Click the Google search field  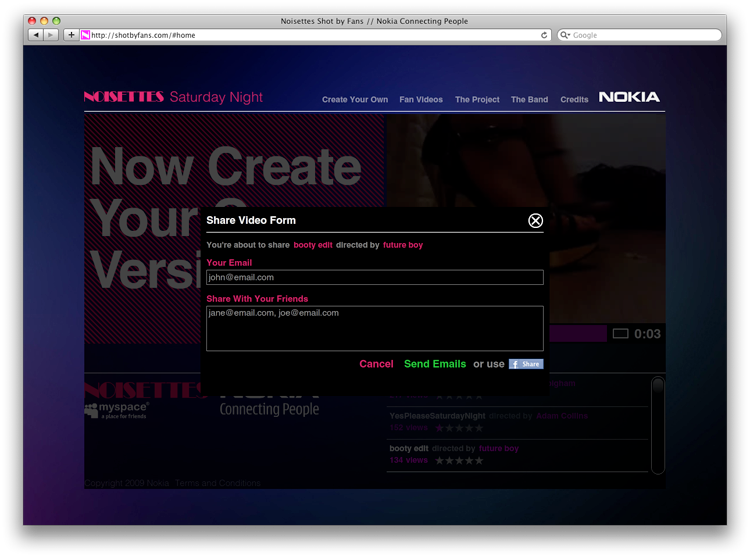click(x=640, y=35)
